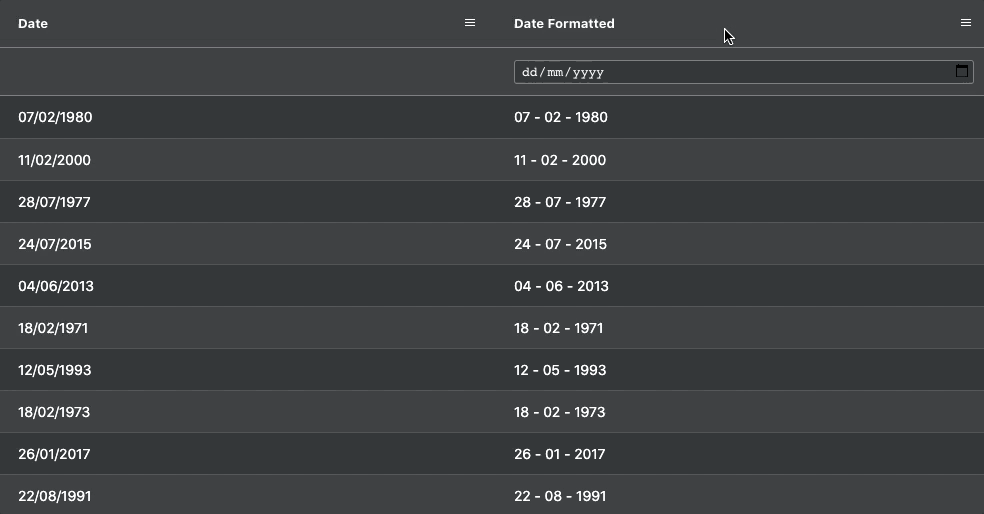Image resolution: width=984 pixels, height=514 pixels.
Task: Select the row dated 07/02/1980
Action: [x=492, y=117]
